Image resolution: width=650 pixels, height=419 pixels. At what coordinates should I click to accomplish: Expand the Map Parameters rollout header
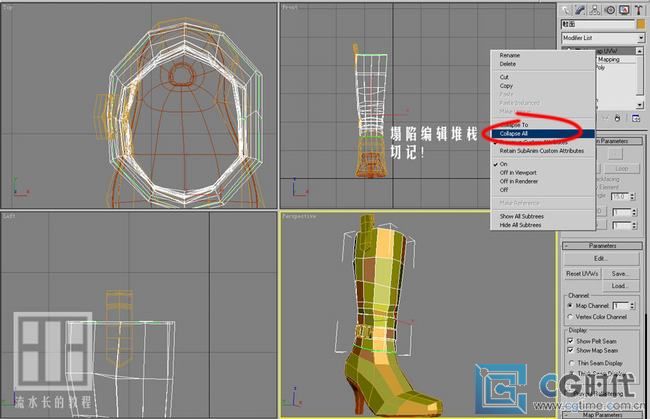click(602, 415)
